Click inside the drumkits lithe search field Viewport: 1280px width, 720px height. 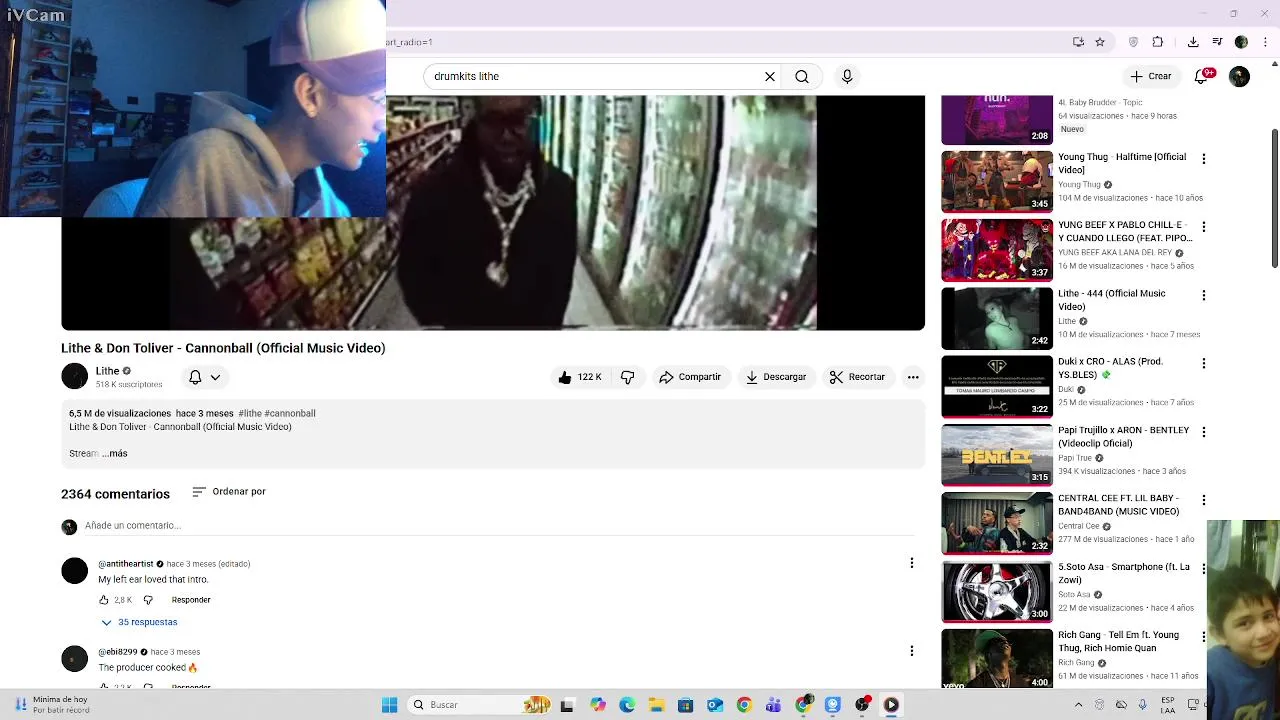click(x=595, y=76)
